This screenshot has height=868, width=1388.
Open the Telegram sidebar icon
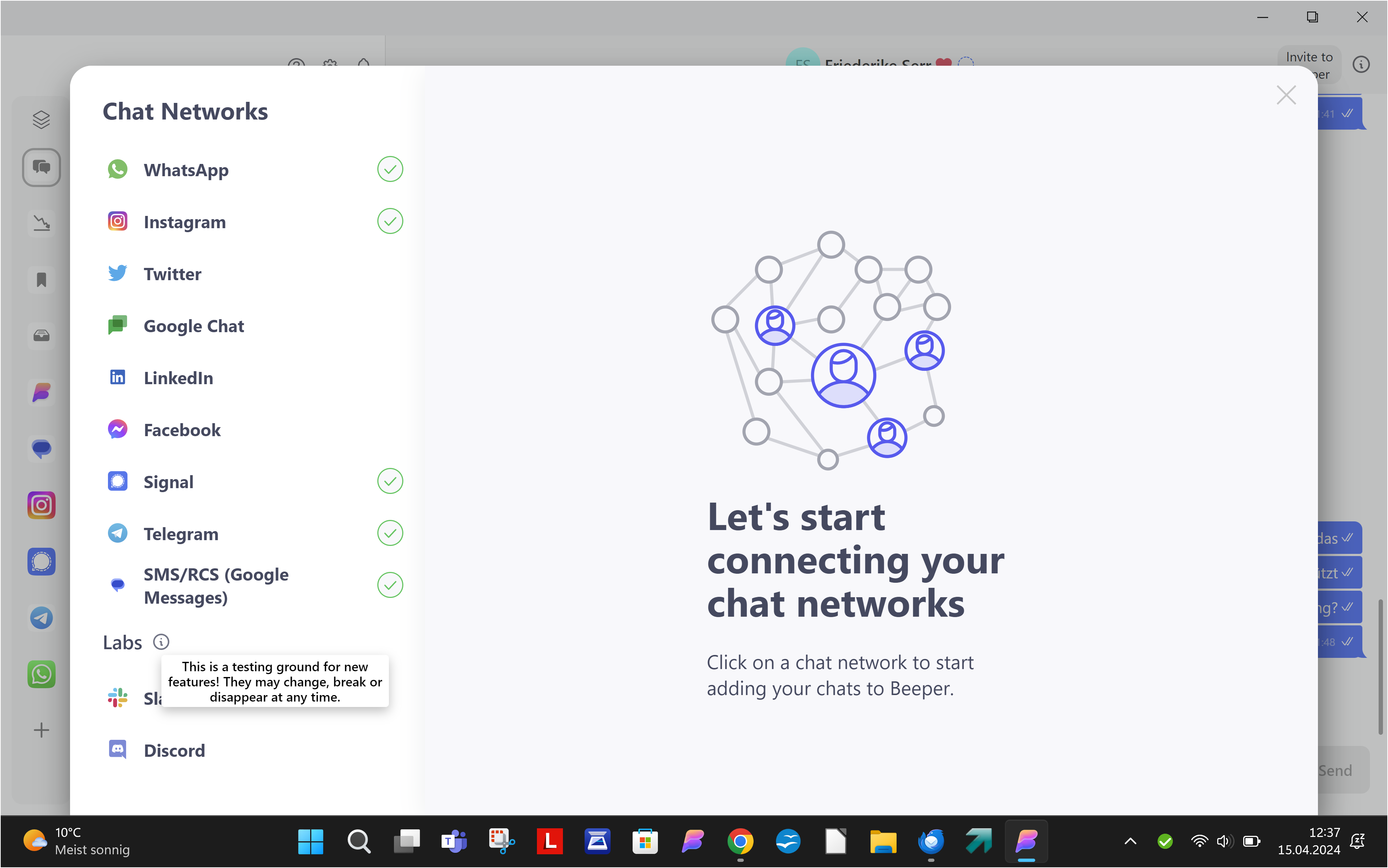pos(41,618)
